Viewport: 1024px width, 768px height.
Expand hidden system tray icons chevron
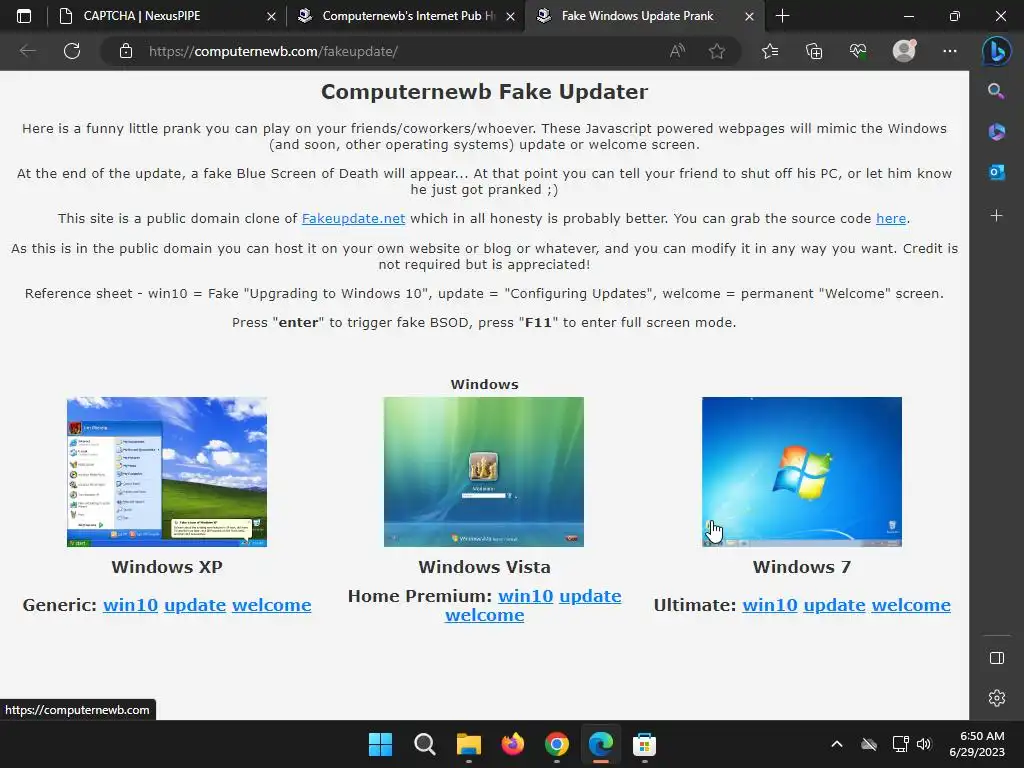[x=837, y=744]
